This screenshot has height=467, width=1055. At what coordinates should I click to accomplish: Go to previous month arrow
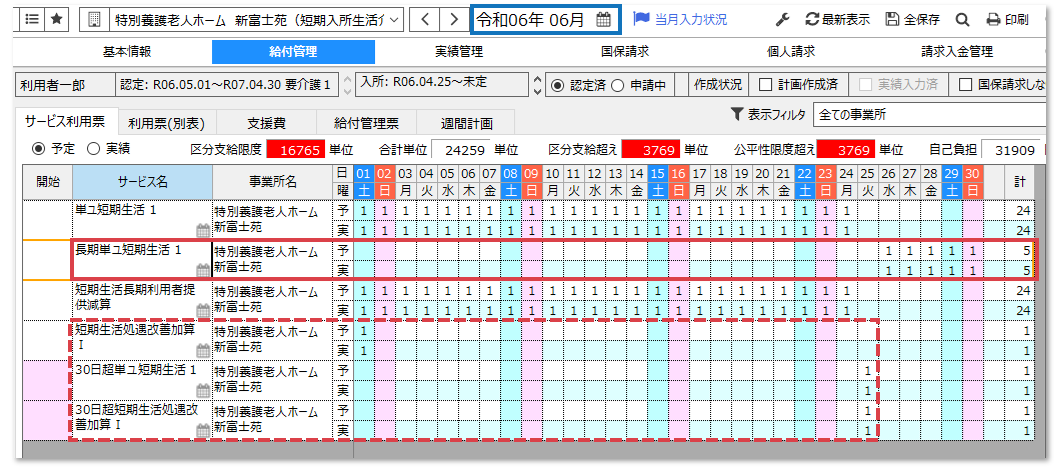[425, 20]
